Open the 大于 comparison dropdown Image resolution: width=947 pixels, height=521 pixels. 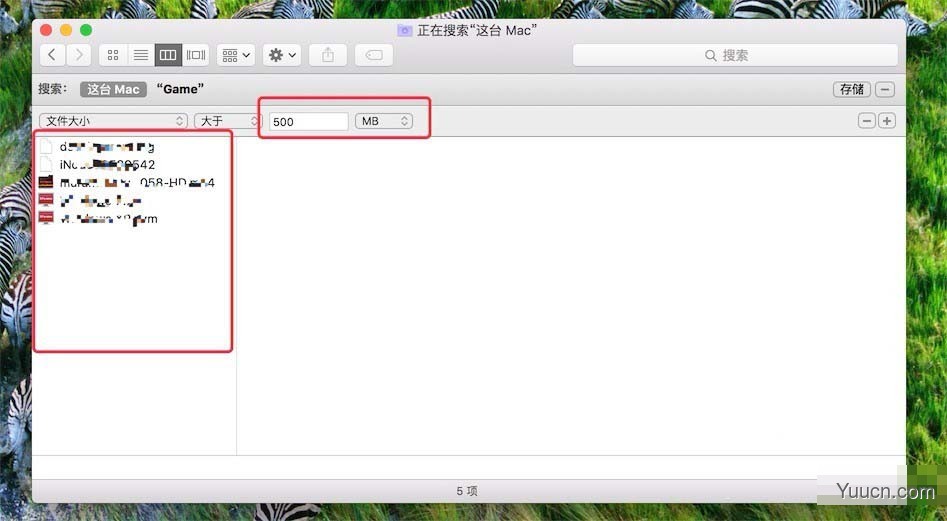tap(228, 121)
